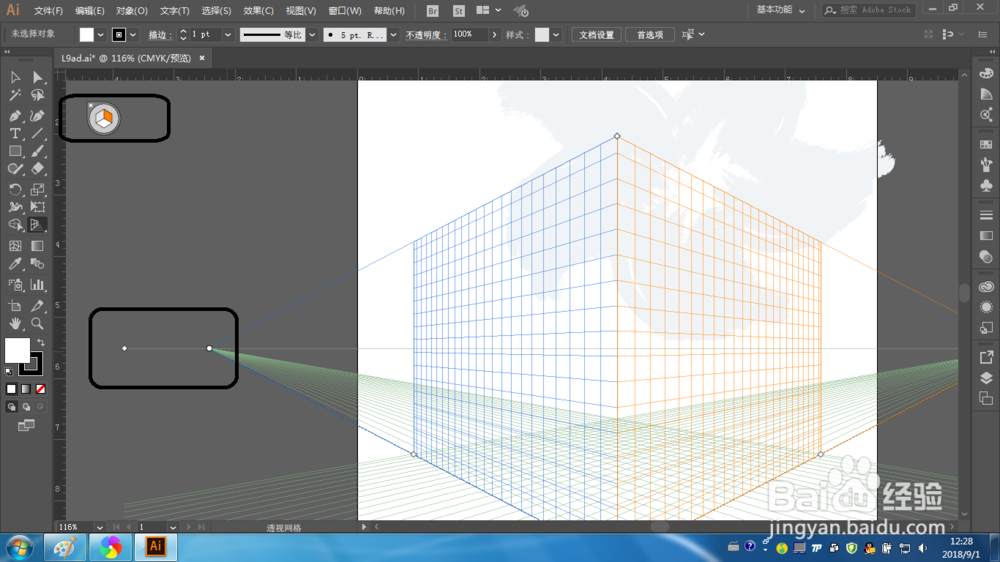Viewport: 1000px width, 562px height.
Task: Select the Eyedropper tool
Action: pyautogui.click(x=15, y=264)
